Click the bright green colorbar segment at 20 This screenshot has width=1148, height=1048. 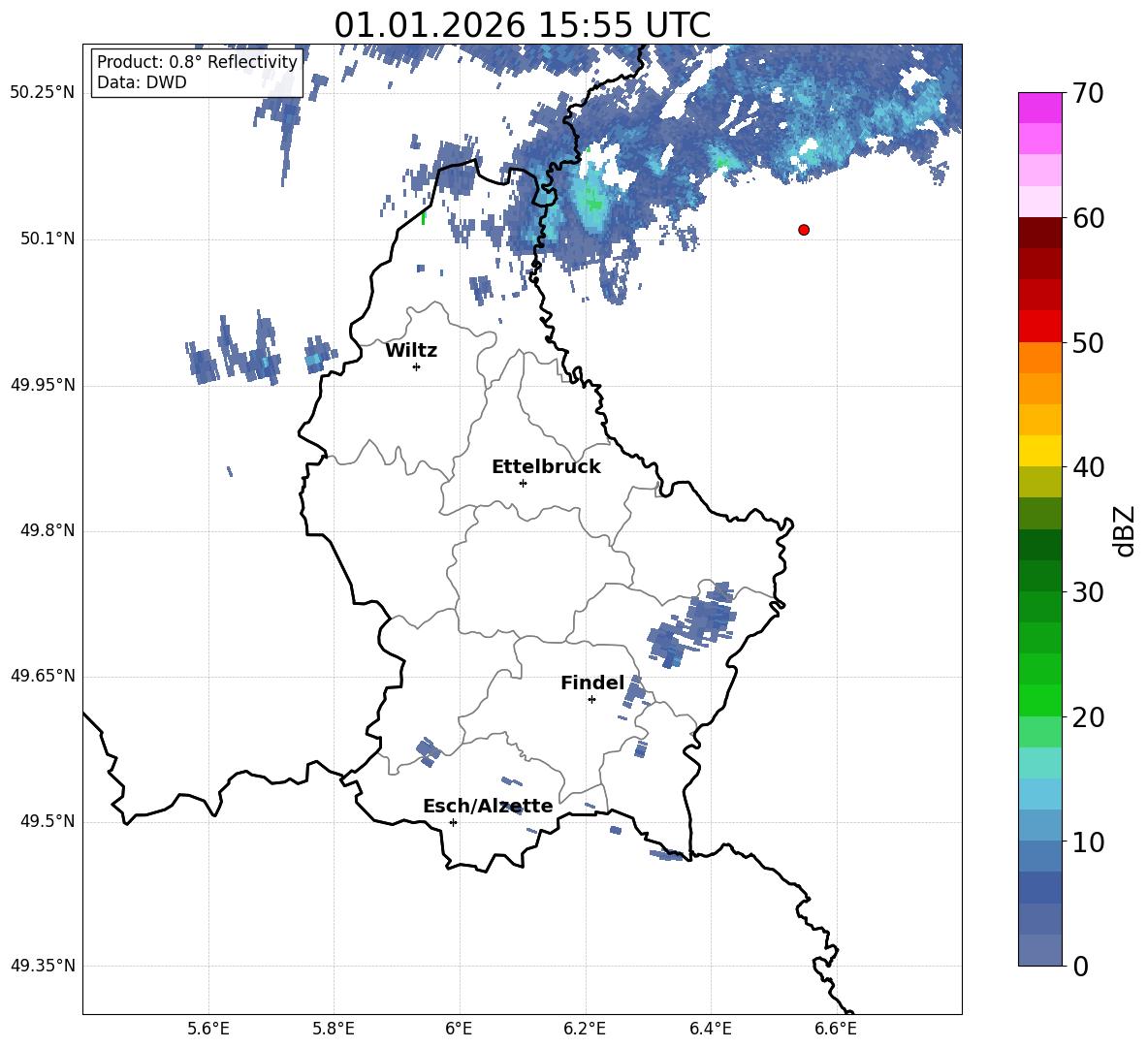[x=1039, y=700]
